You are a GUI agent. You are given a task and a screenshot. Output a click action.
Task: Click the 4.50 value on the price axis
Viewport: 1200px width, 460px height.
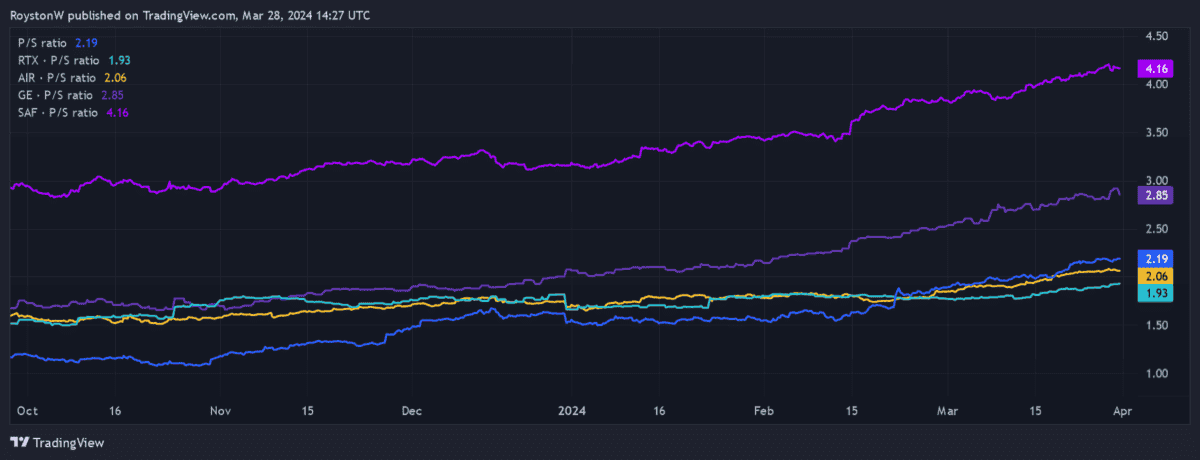click(1157, 36)
